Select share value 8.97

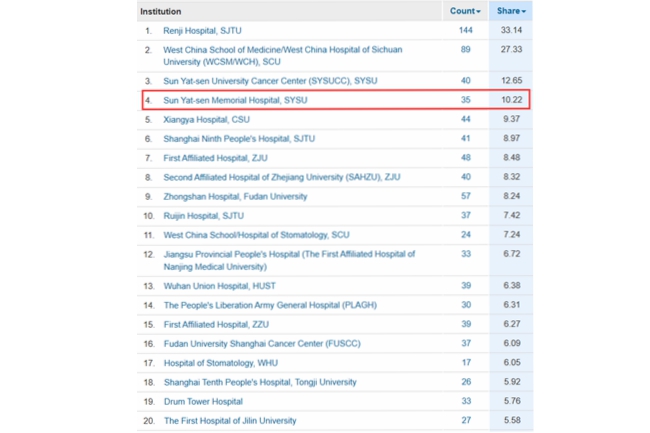512,138
